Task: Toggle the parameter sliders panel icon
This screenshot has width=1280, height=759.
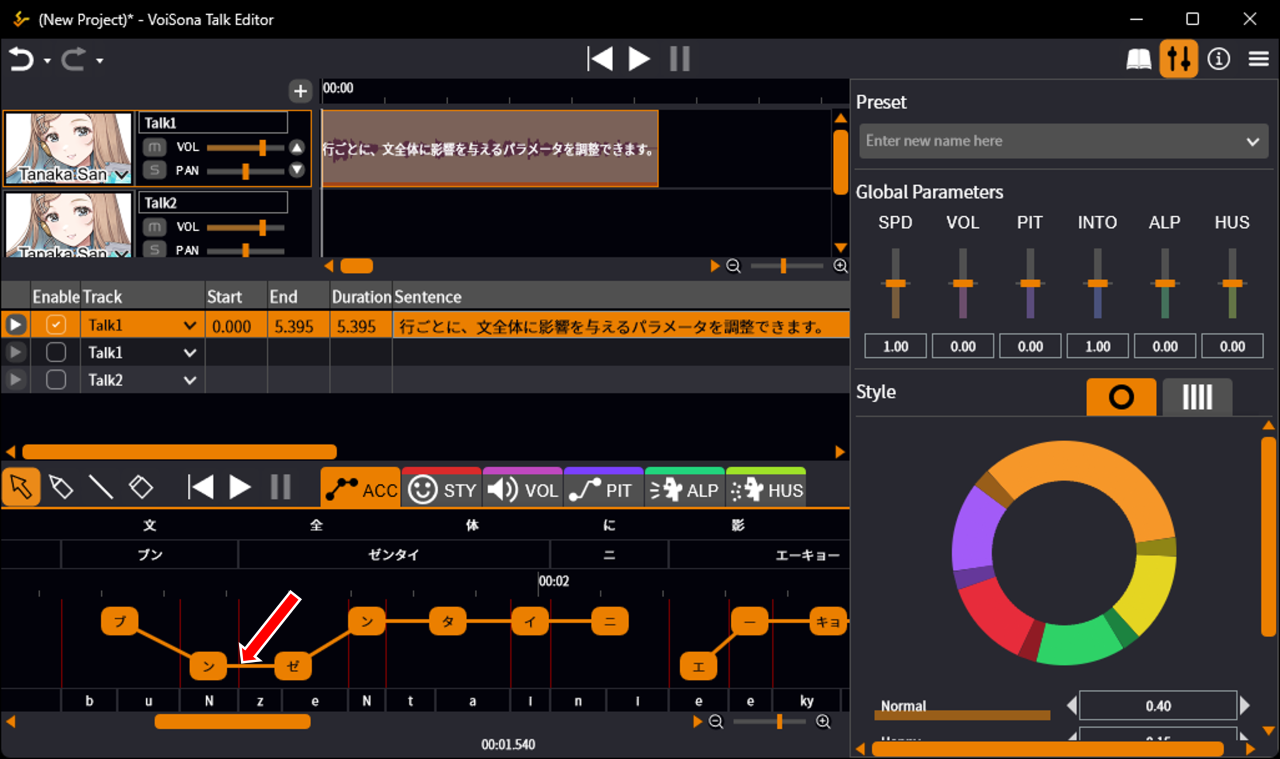Action: pyautogui.click(x=1179, y=59)
